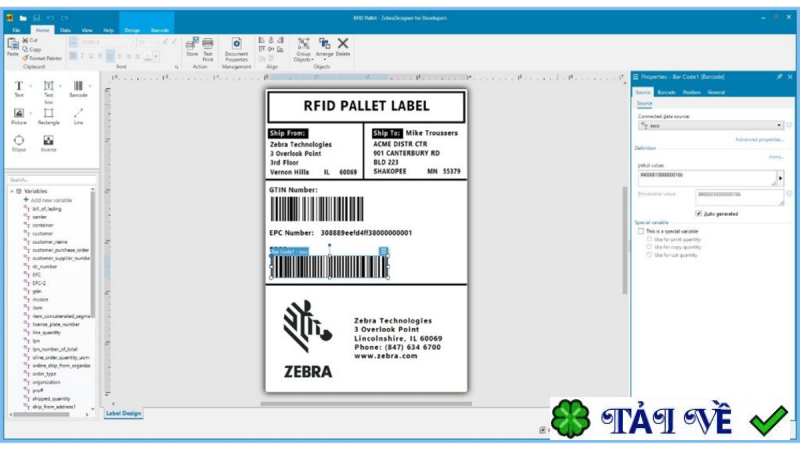
Task: Open Connected data source dropdown
Action: click(779, 125)
